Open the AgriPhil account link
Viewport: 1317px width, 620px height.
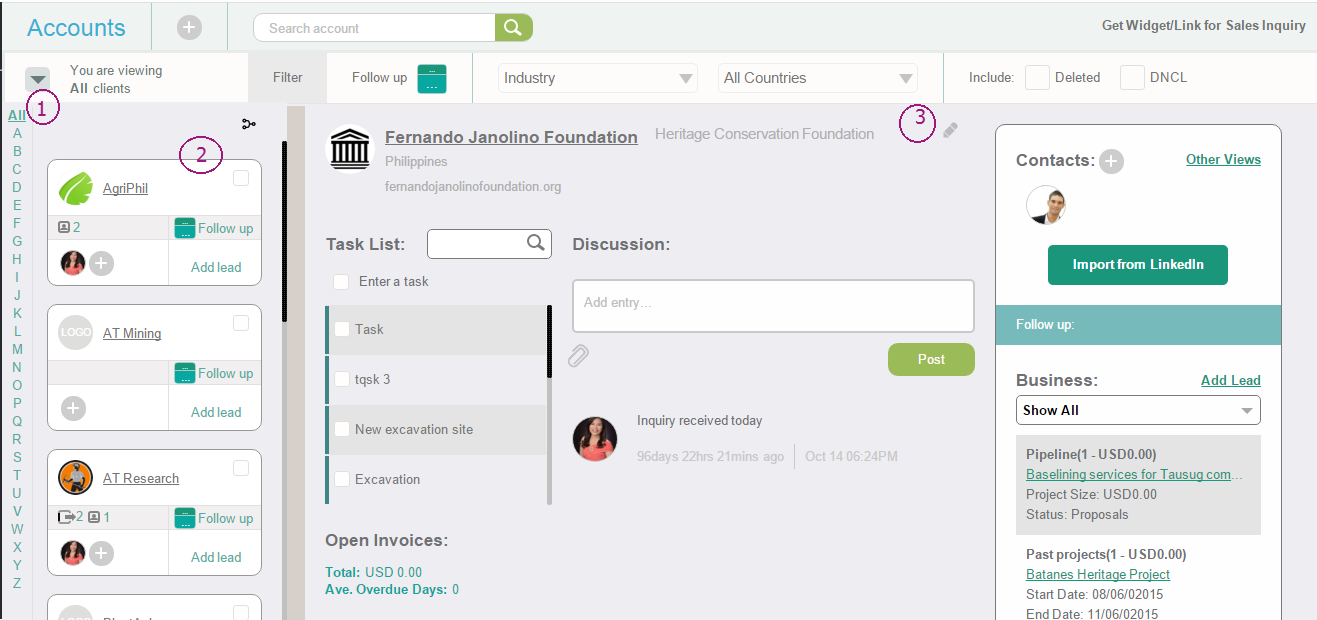point(125,188)
